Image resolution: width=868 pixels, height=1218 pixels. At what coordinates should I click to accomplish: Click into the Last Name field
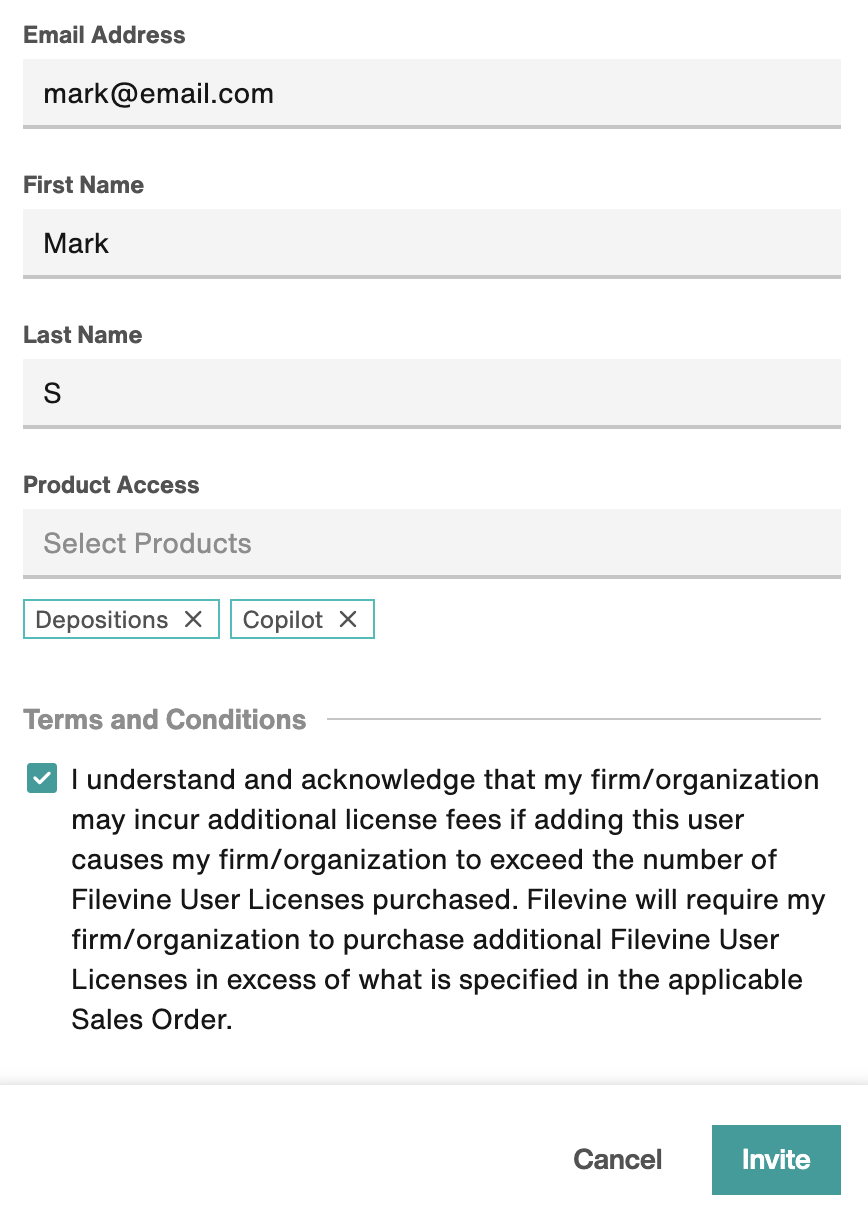(x=432, y=393)
